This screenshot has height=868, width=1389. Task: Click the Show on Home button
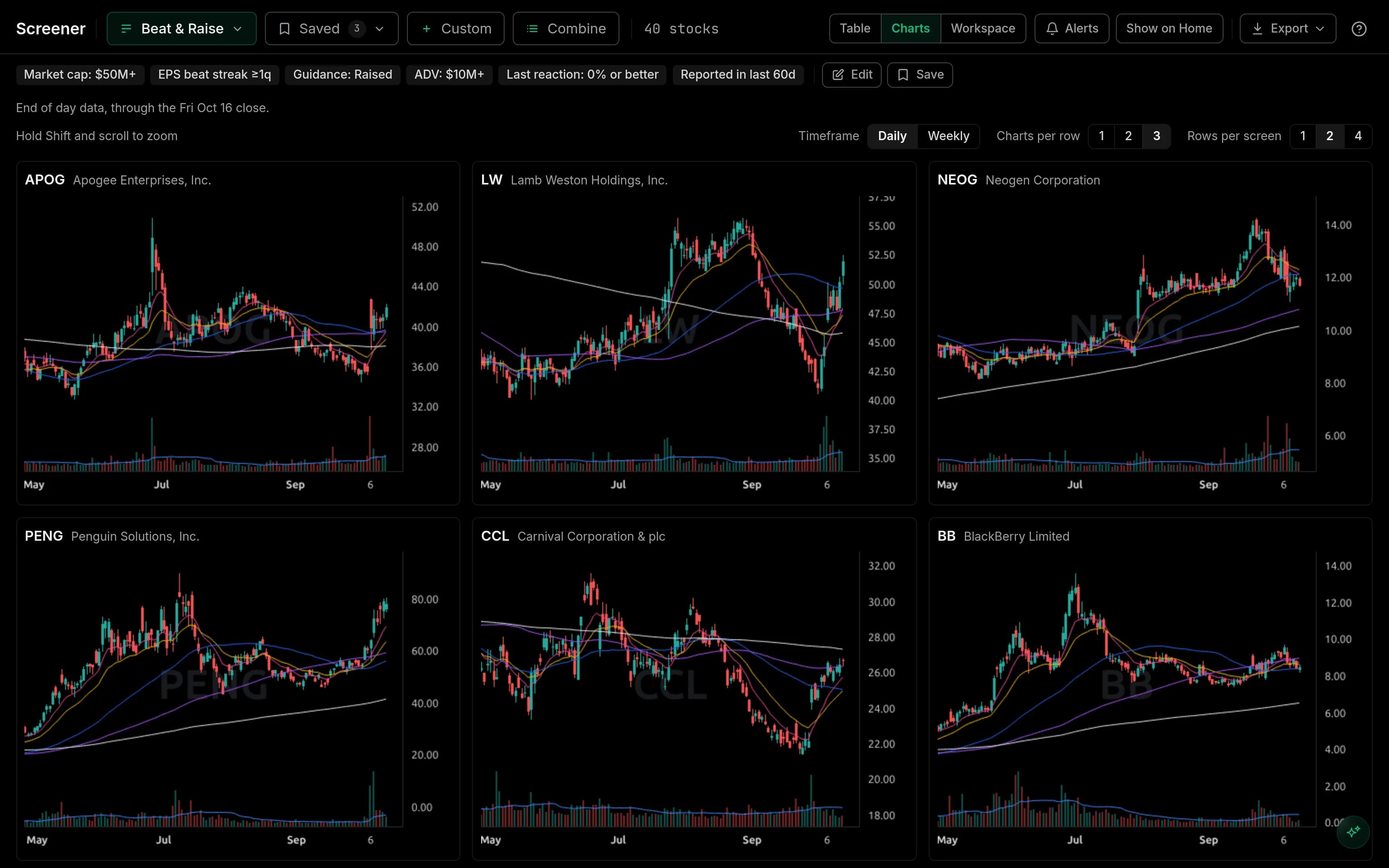point(1169,28)
